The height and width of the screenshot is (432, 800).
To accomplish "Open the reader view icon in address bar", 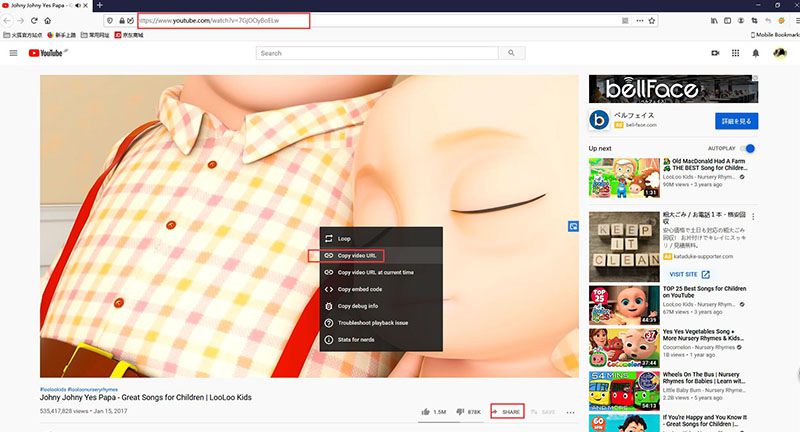I will coord(625,21).
